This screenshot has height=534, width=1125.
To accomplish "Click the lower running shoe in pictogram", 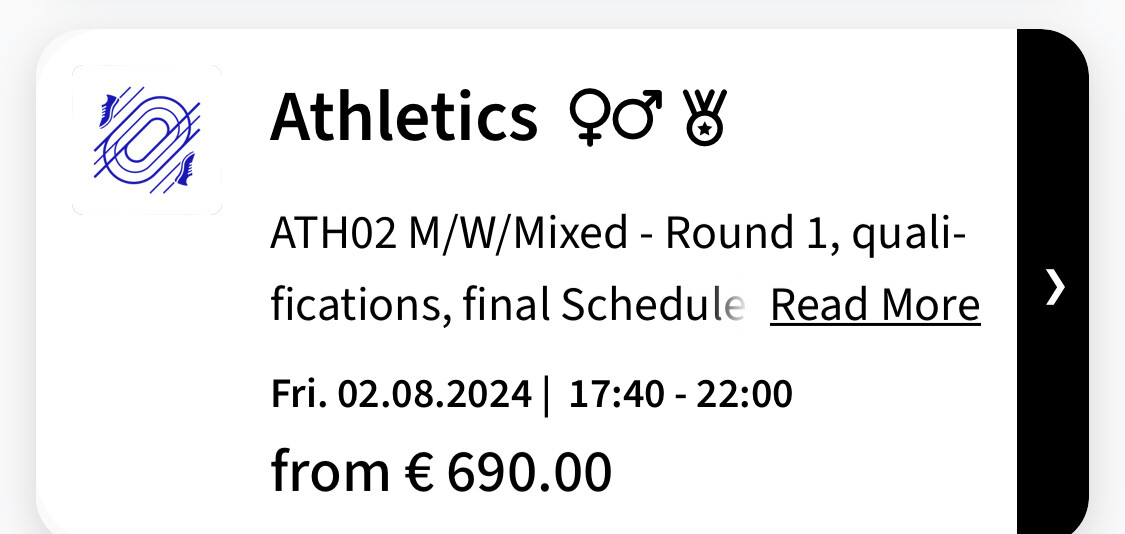I will pyautogui.click(x=186, y=169).
